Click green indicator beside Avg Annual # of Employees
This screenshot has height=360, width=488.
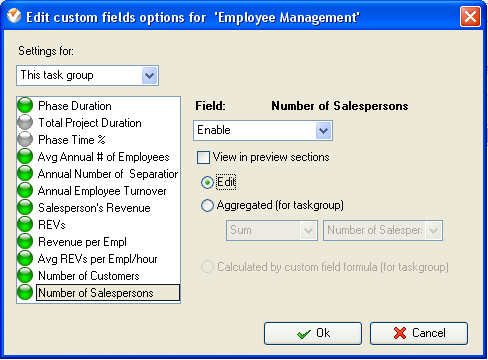25,156
